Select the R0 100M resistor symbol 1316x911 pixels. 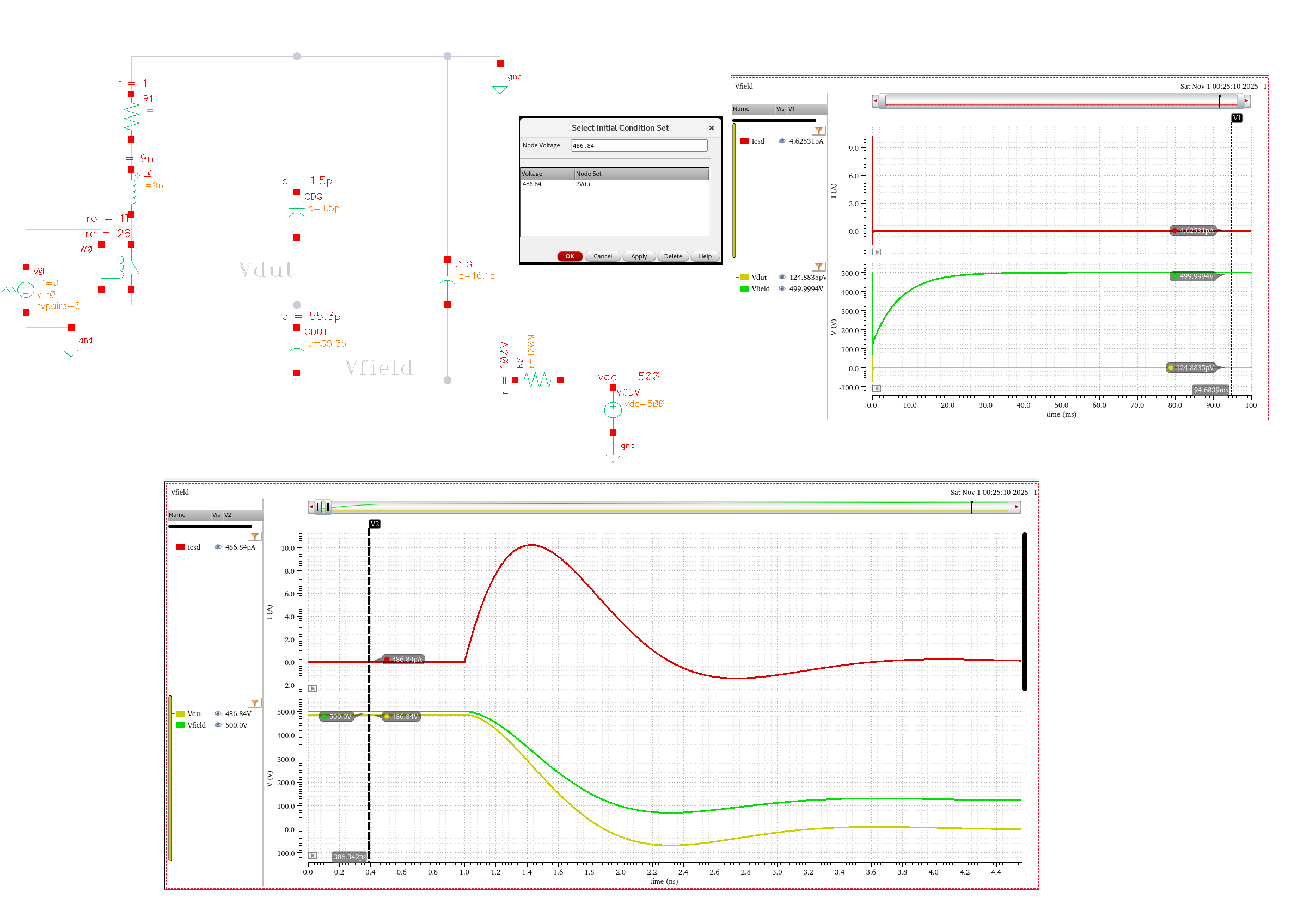[x=537, y=380]
